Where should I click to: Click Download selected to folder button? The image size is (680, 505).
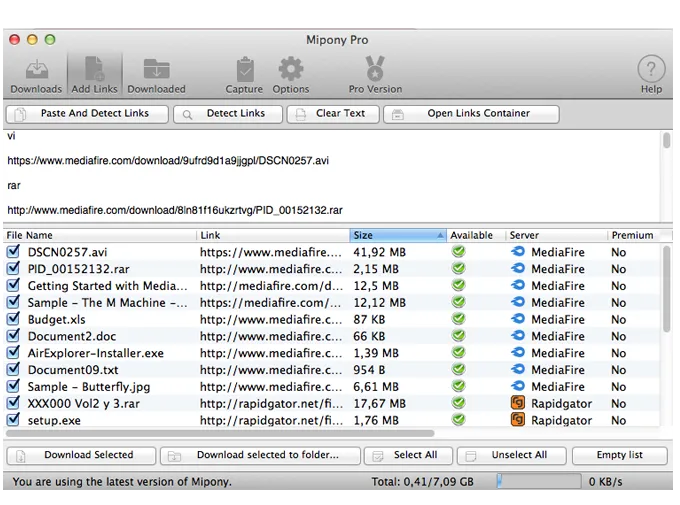point(260,456)
